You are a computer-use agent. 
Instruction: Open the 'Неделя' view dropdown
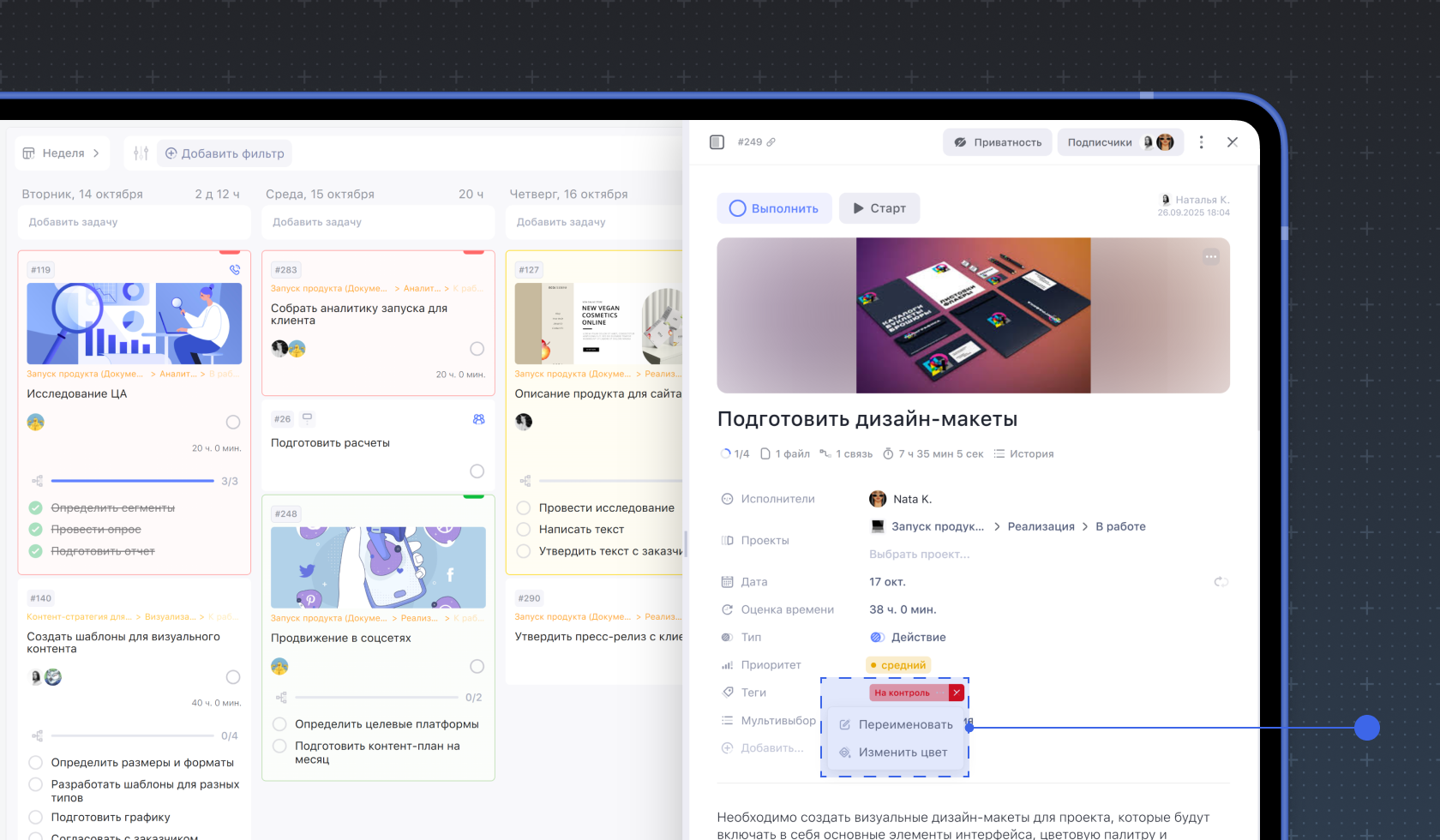63,153
